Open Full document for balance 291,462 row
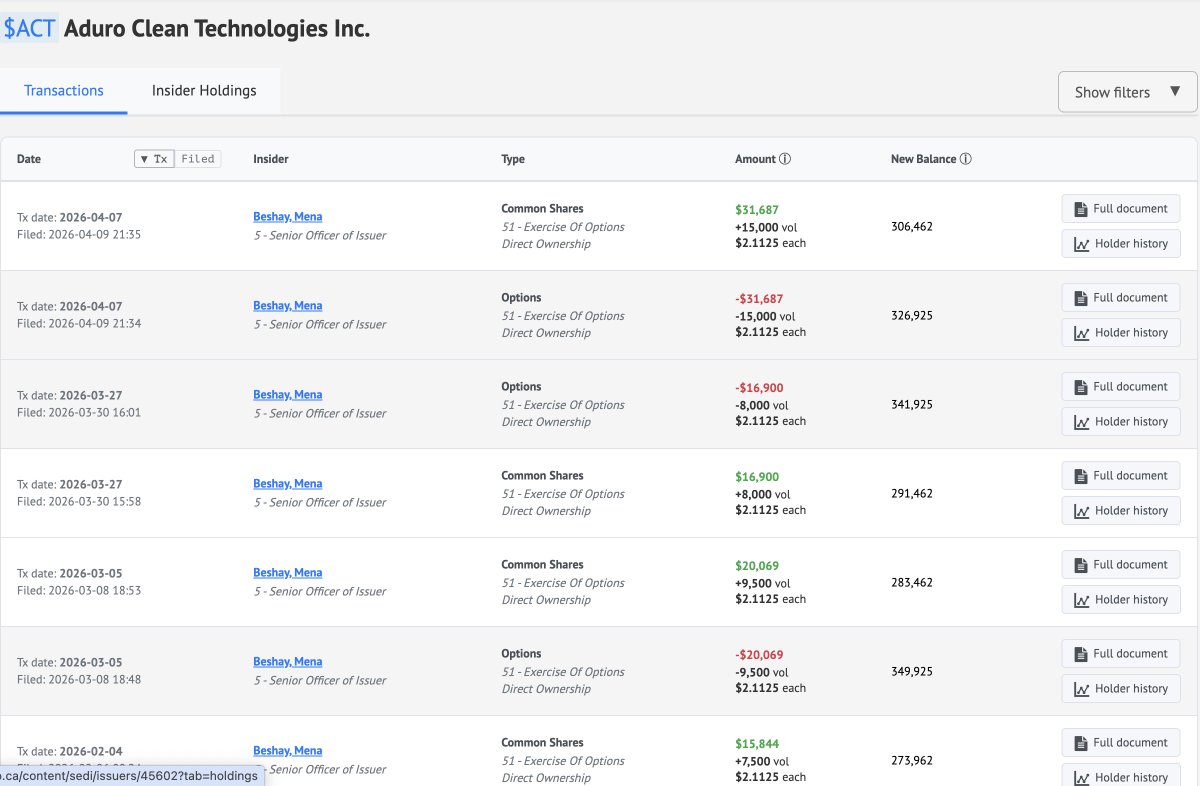This screenshot has height=786, width=1200. pos(1121,476)
